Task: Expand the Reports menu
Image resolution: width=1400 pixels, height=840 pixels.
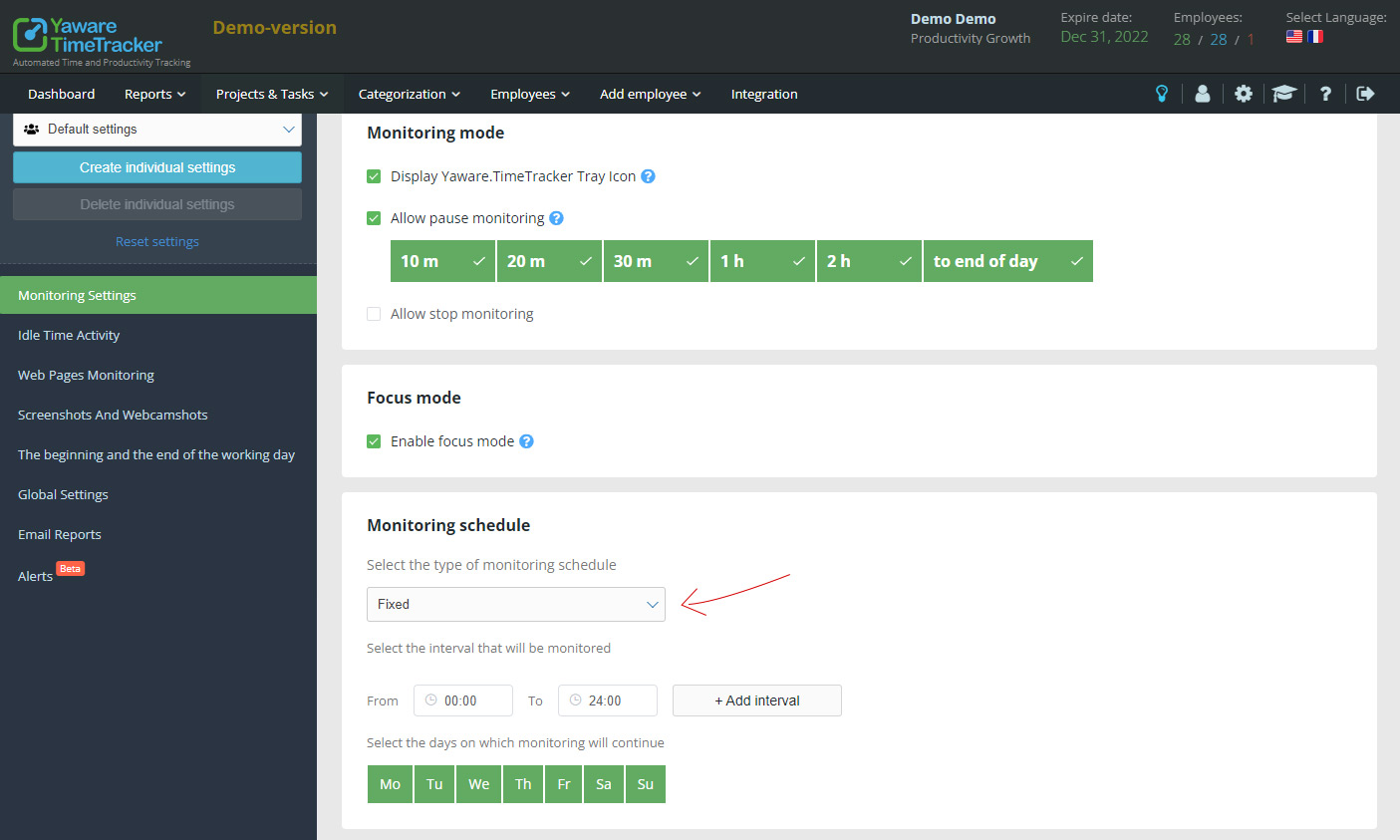Action: [x=155, y=94]
